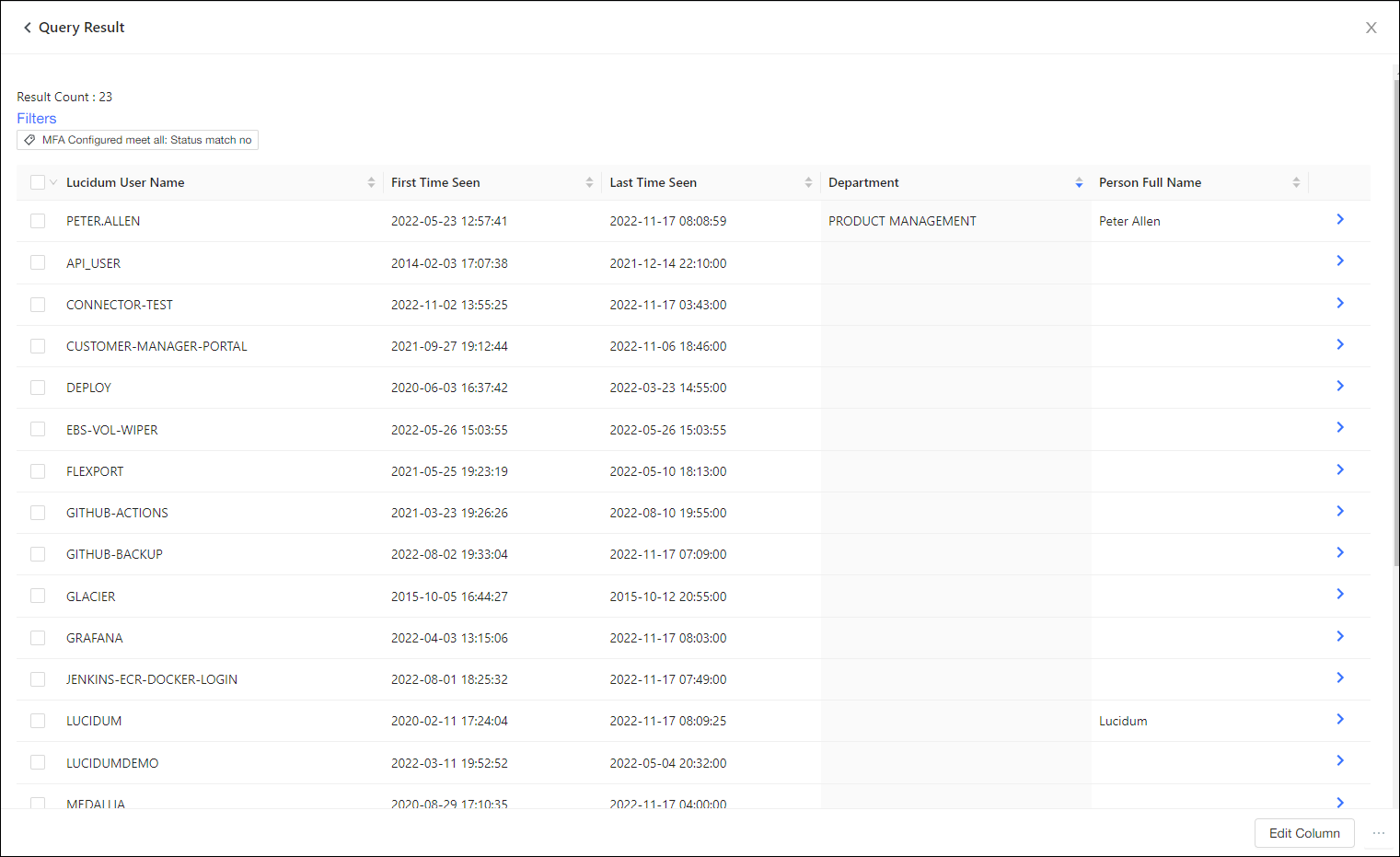Check the GRAFANA row checkbox
Viewport: 1400px width, 857px height.
pos(38,638)
